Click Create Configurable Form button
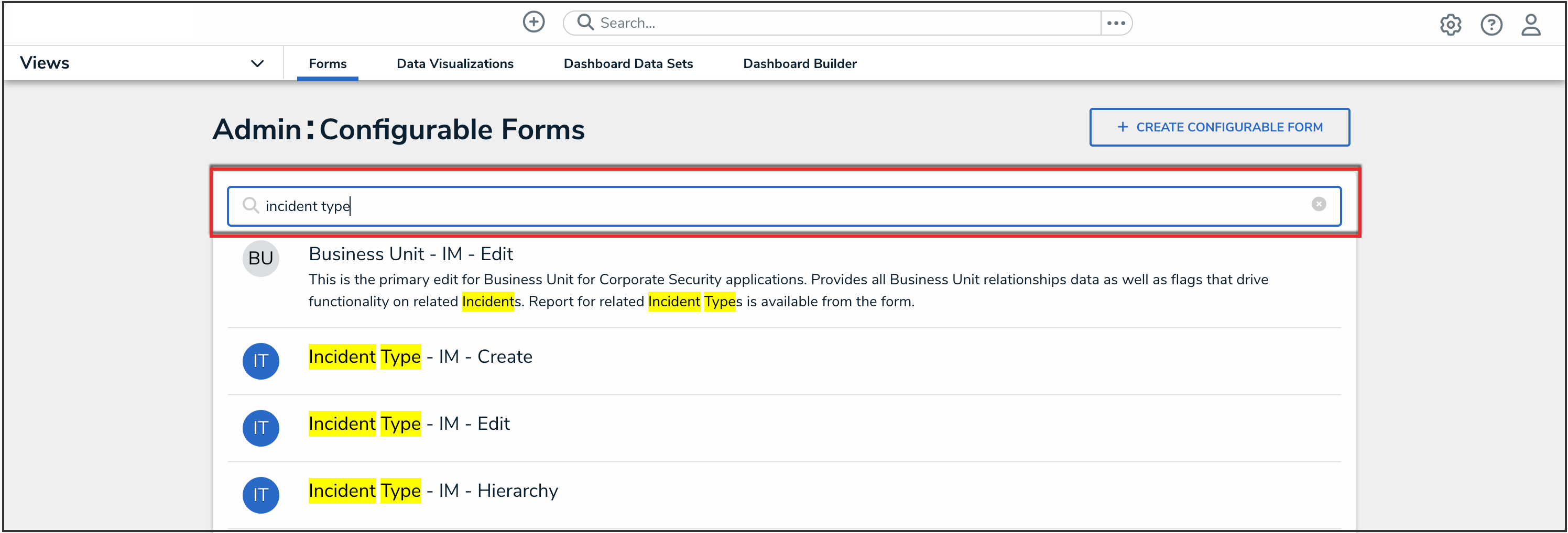 (1219, 127)
